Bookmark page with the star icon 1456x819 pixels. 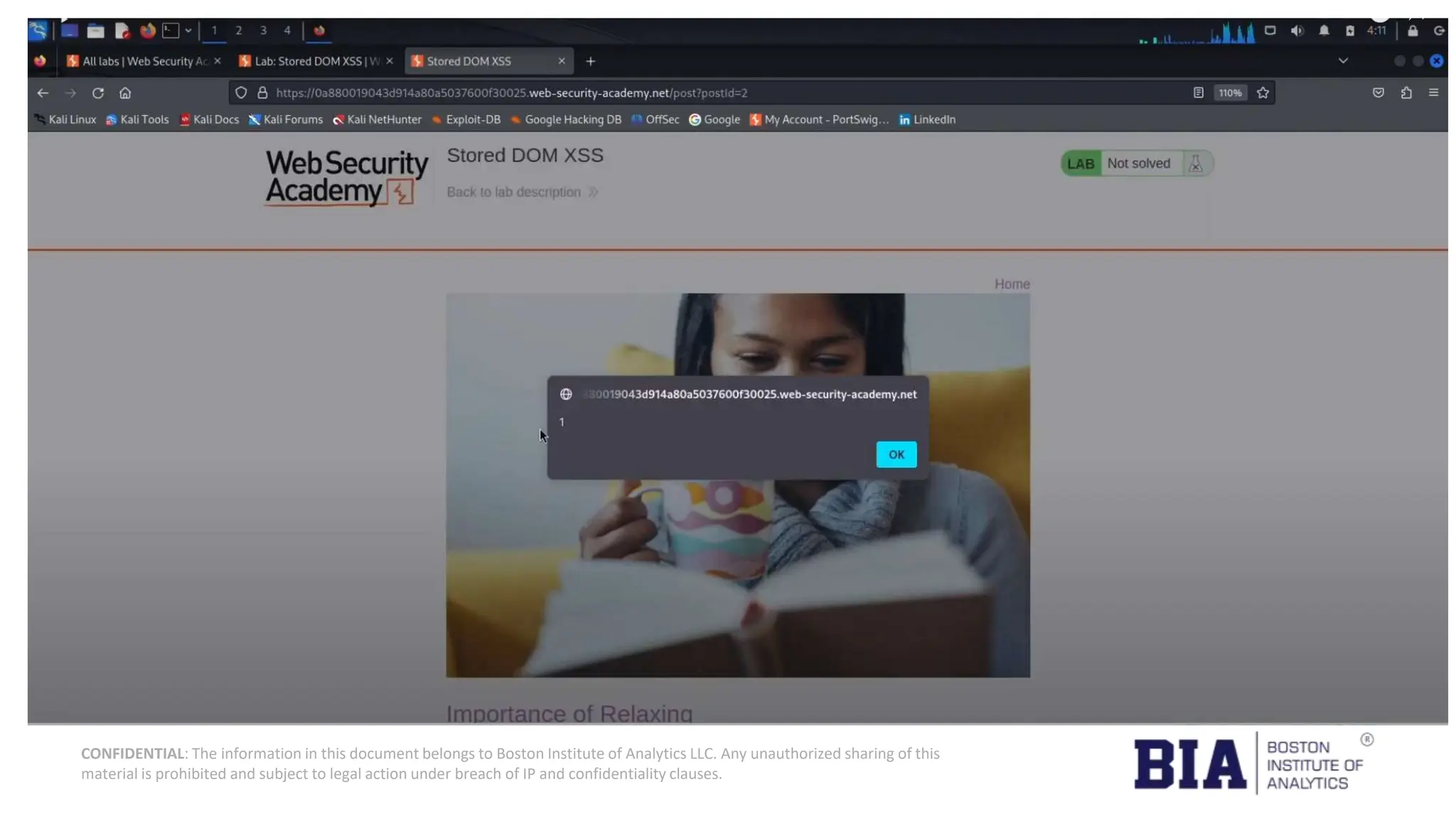click(1263, 93)
